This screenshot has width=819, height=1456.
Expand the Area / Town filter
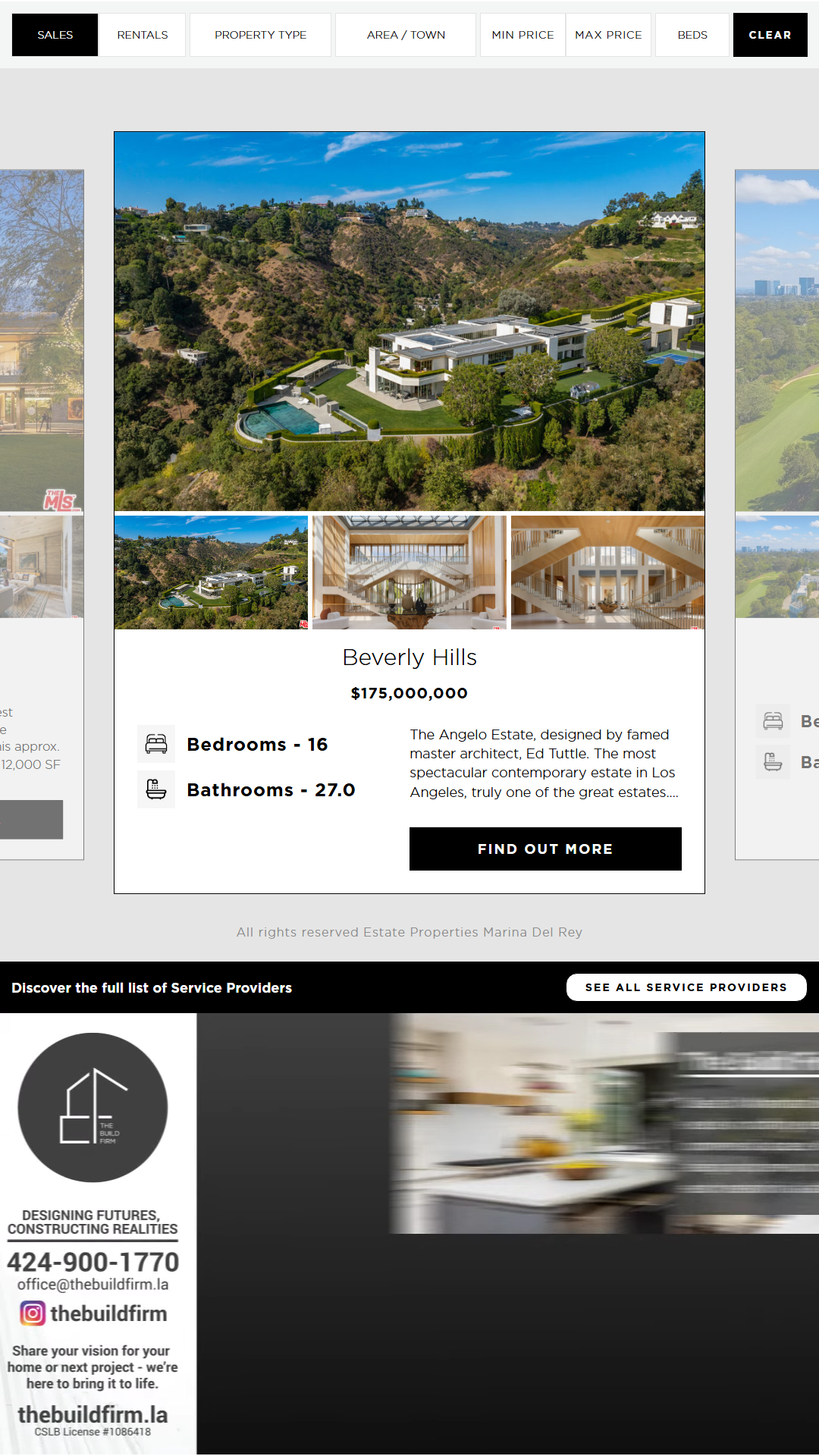pyautogui.click(x=406, y=35)
